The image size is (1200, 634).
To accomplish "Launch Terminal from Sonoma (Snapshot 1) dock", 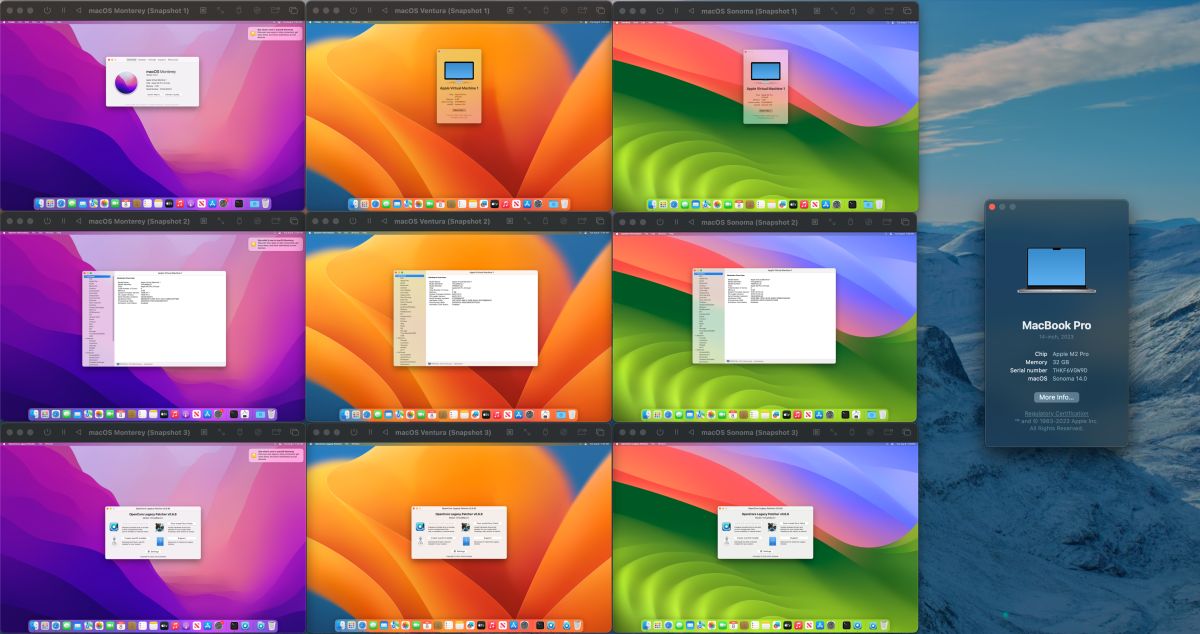I will click(851, 204).
